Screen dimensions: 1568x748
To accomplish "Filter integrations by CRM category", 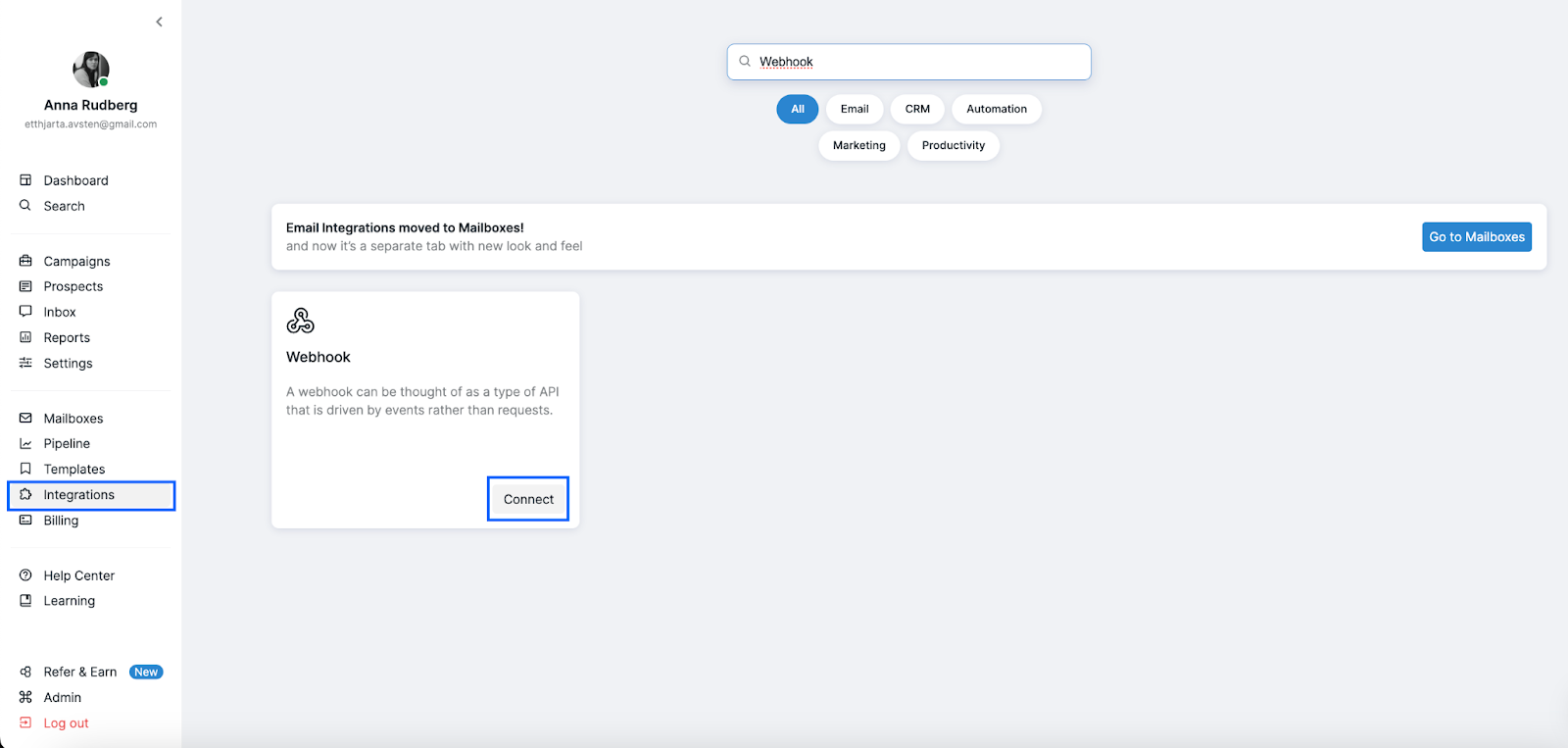I will click(917, 109).
